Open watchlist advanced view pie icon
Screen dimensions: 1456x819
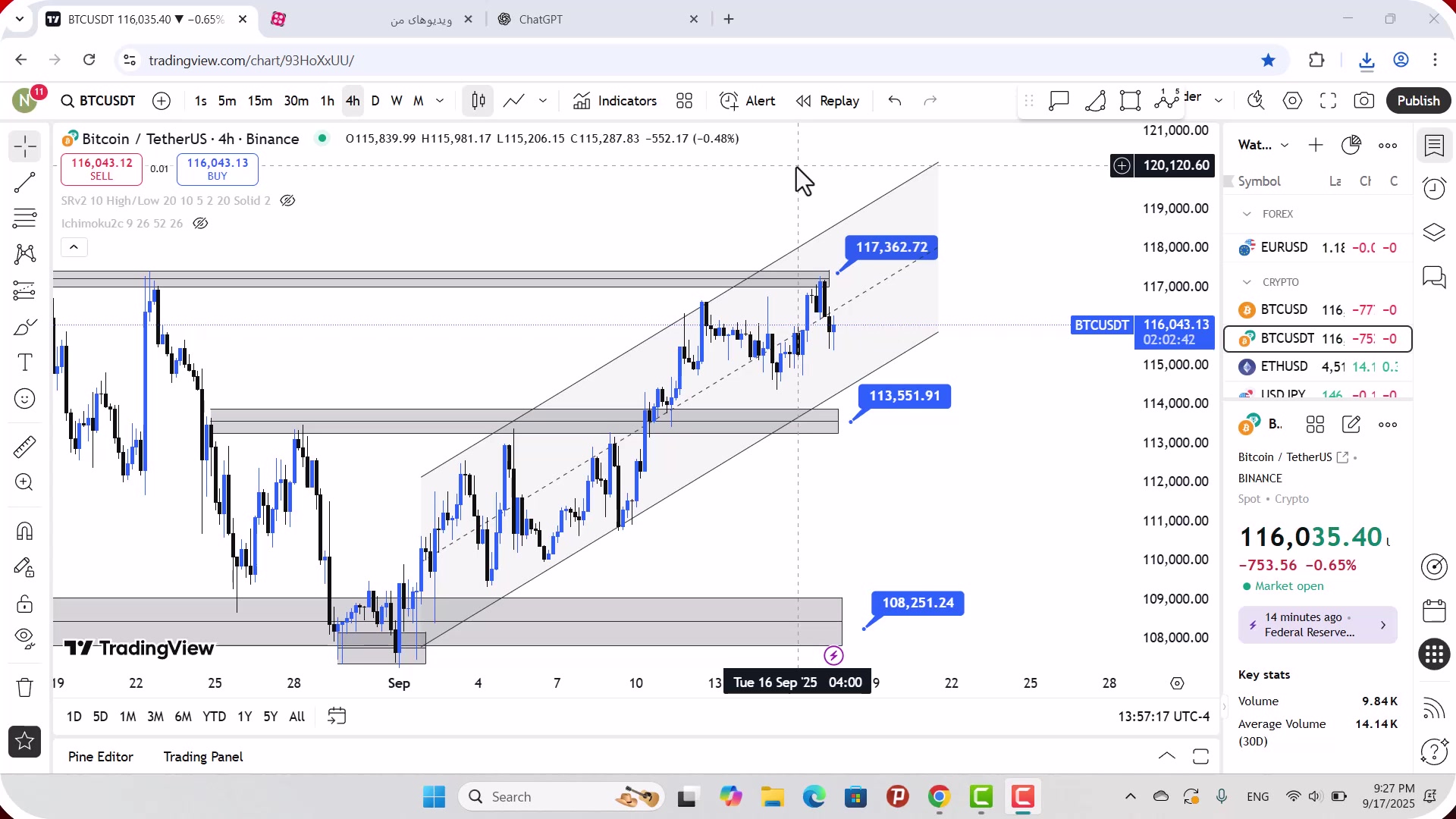(x=1351, y=145)
